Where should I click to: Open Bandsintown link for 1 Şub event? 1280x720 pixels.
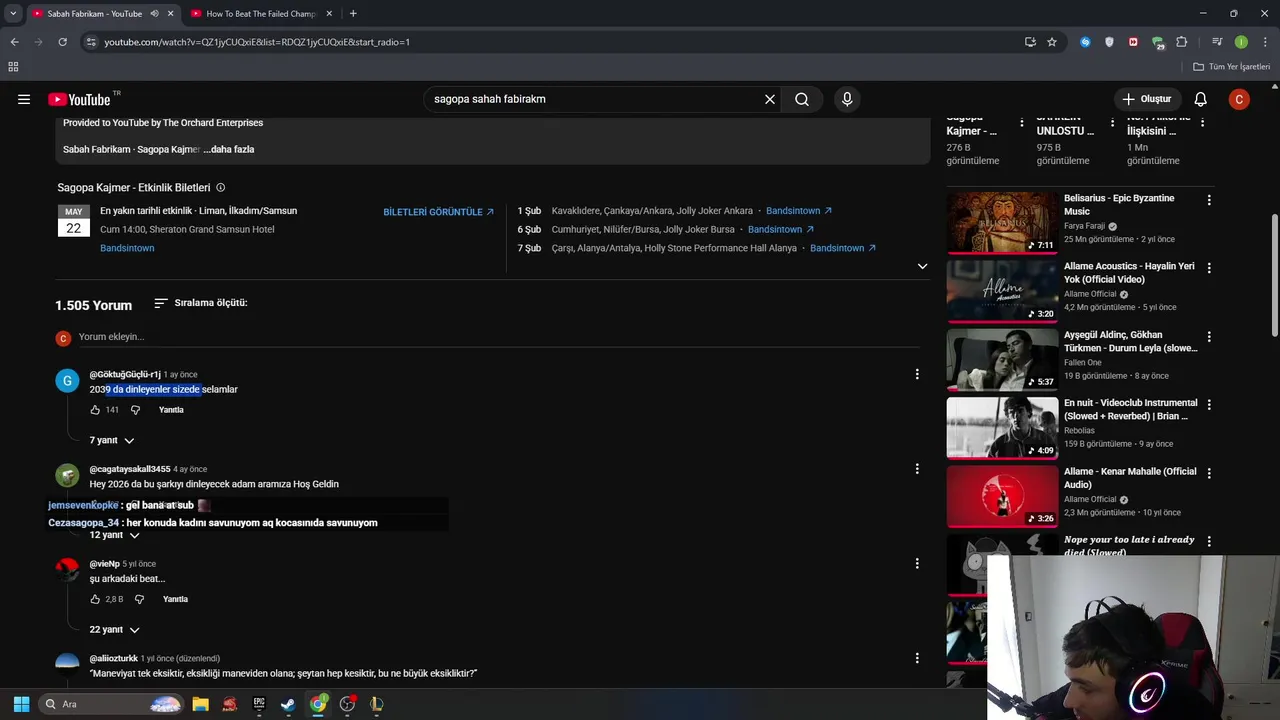click(799, 211)
